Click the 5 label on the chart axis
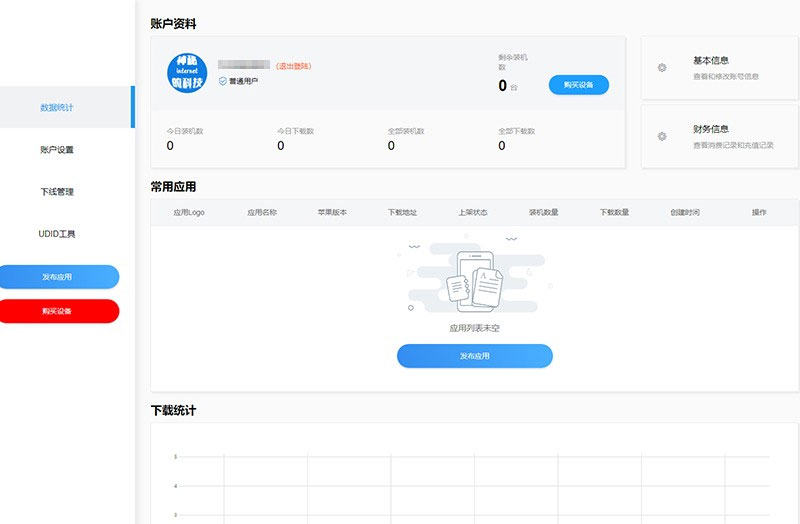 coord(176,457)
